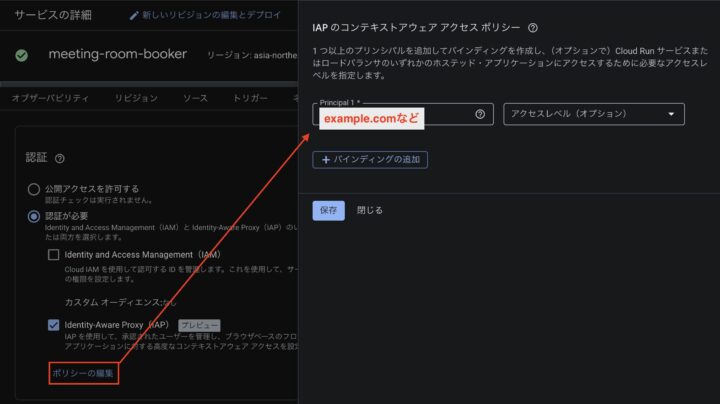Click the help icon inside the Principal 1 field

[x=480, y=114]
